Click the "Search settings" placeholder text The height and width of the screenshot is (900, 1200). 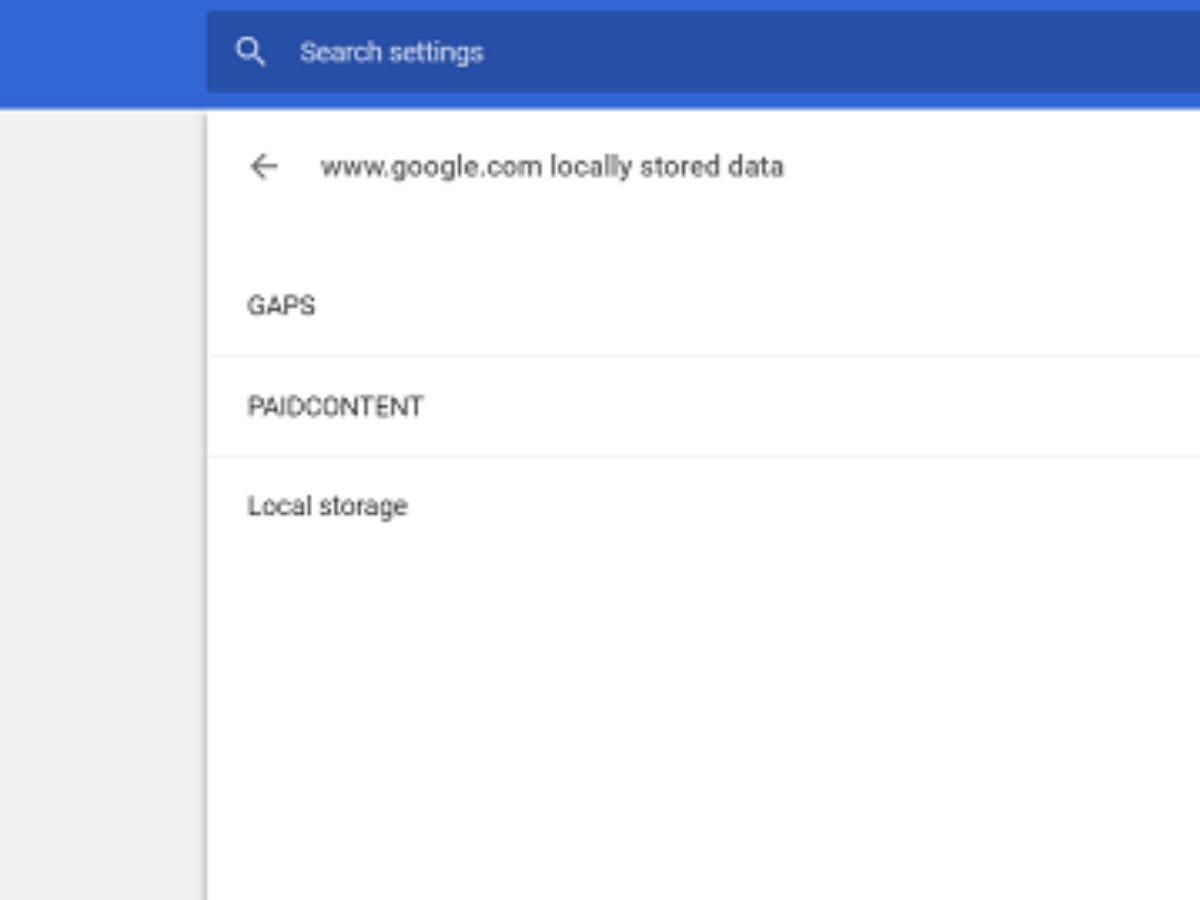pyautogui.click(x=391, y=52)
